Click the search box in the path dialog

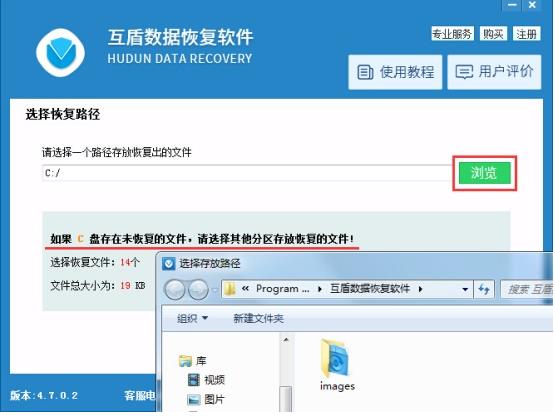point(528,290)
